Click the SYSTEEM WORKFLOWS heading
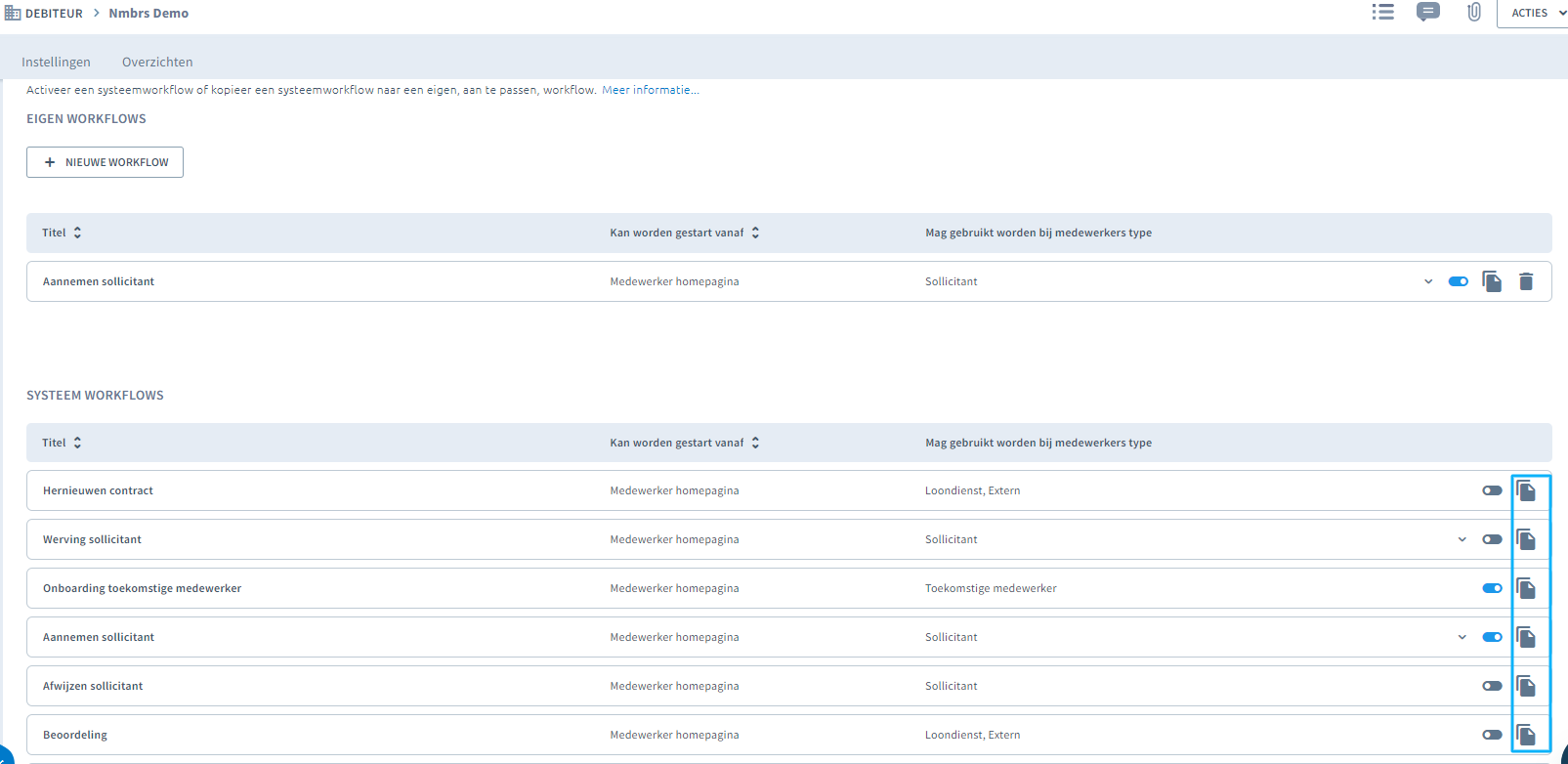Image resolution: width=1568 pixels, height=764 pixels. coord(95,395)
